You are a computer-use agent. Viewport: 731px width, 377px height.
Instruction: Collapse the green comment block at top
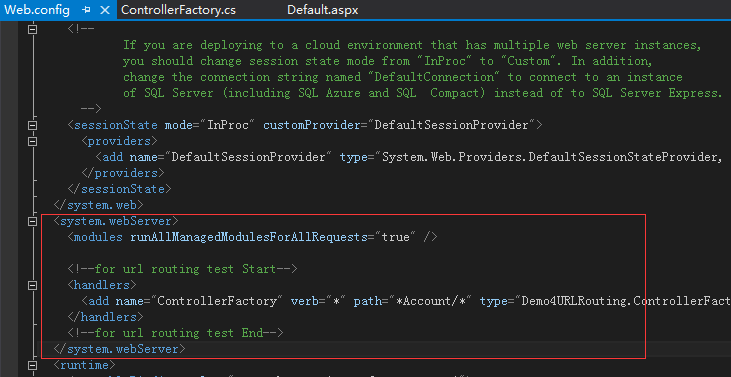[32, 29]
